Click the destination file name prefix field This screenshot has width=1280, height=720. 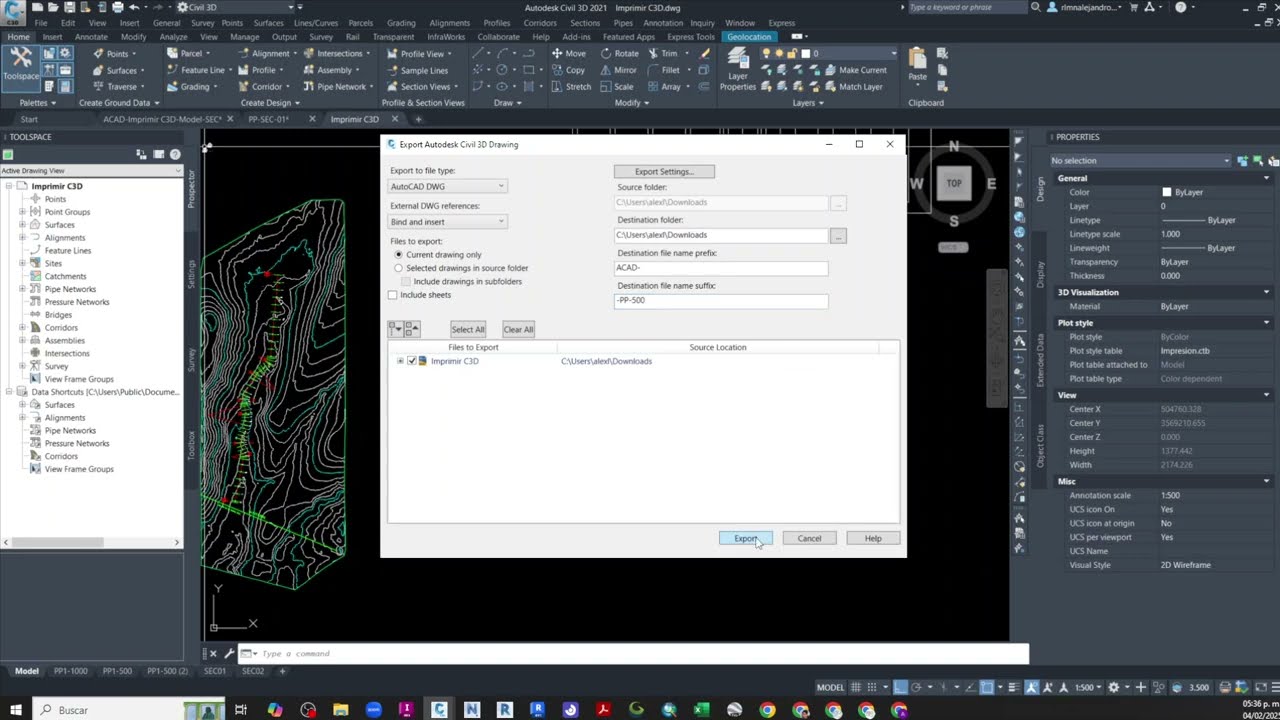point(721,268)
